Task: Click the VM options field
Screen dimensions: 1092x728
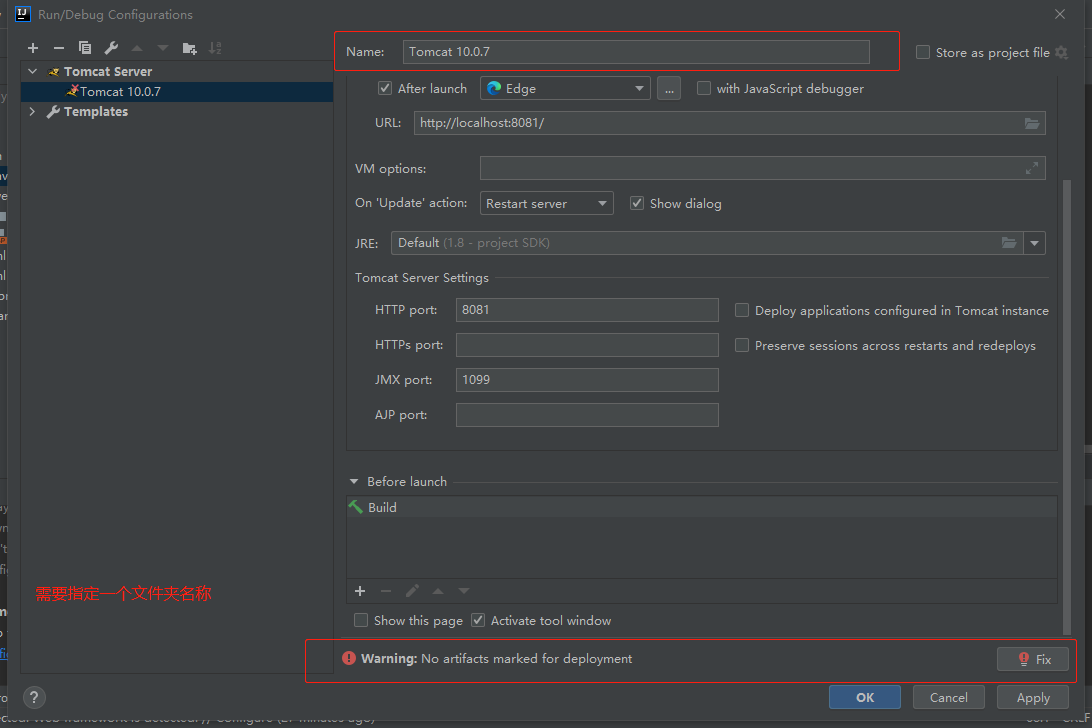Action: [x=763, y=168]
